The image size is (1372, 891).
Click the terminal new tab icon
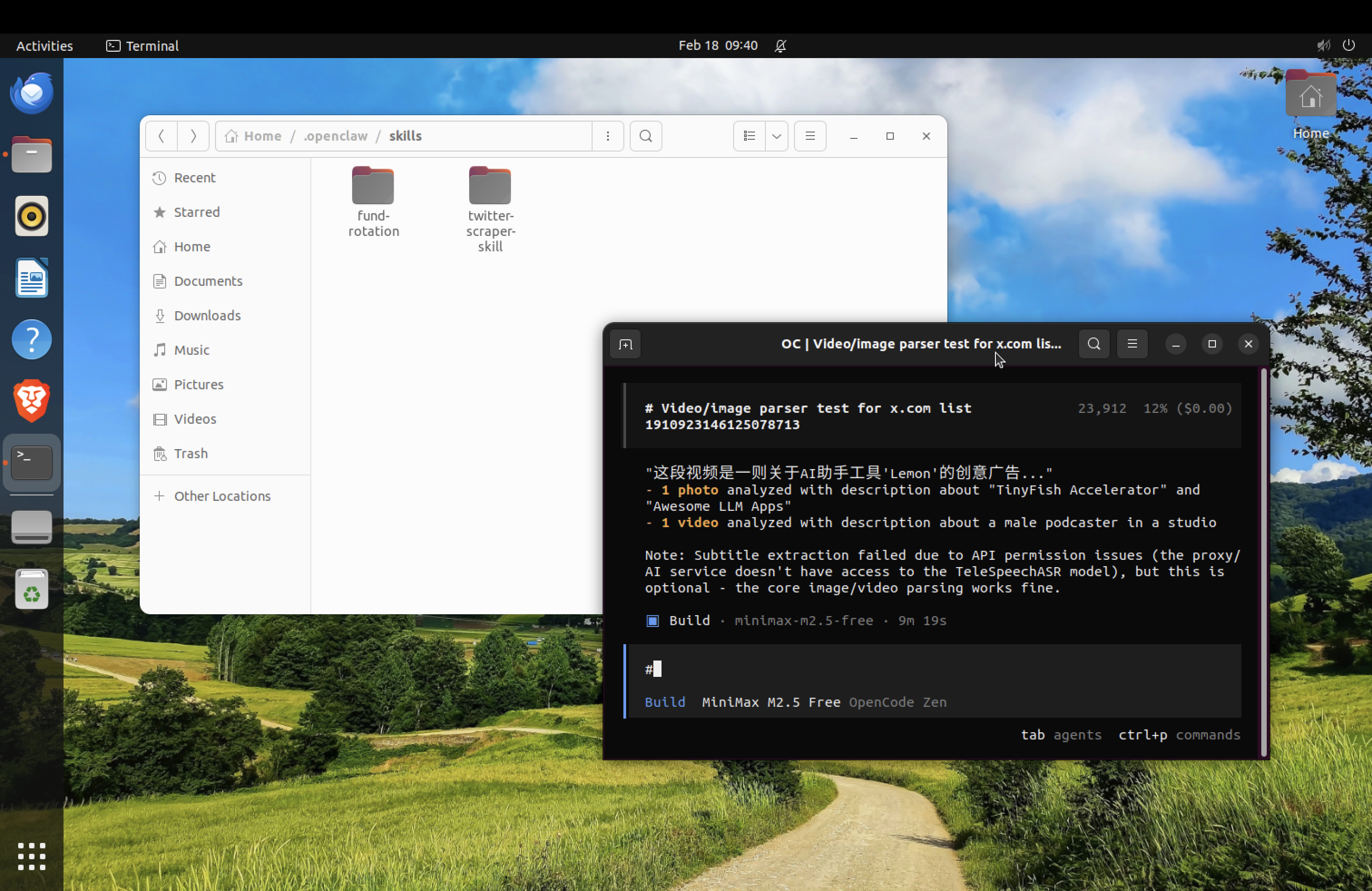(626, 344)
